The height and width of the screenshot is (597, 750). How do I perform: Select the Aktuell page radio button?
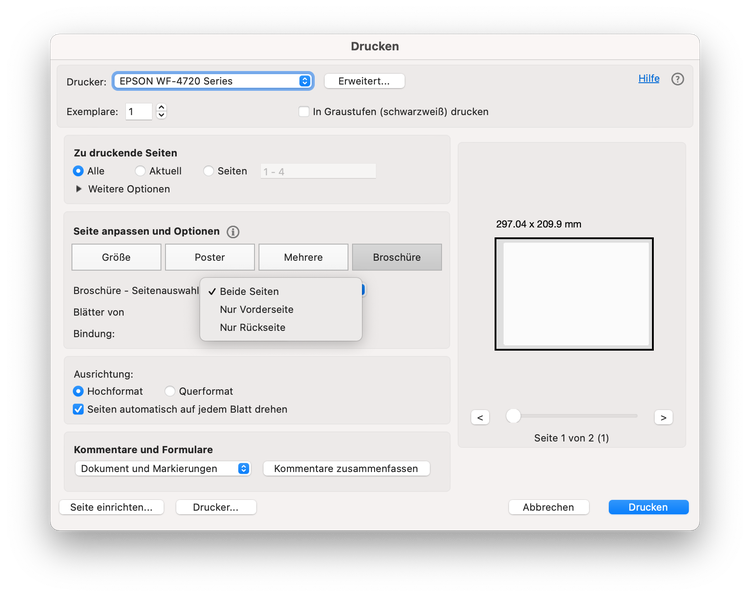(141, 171)
